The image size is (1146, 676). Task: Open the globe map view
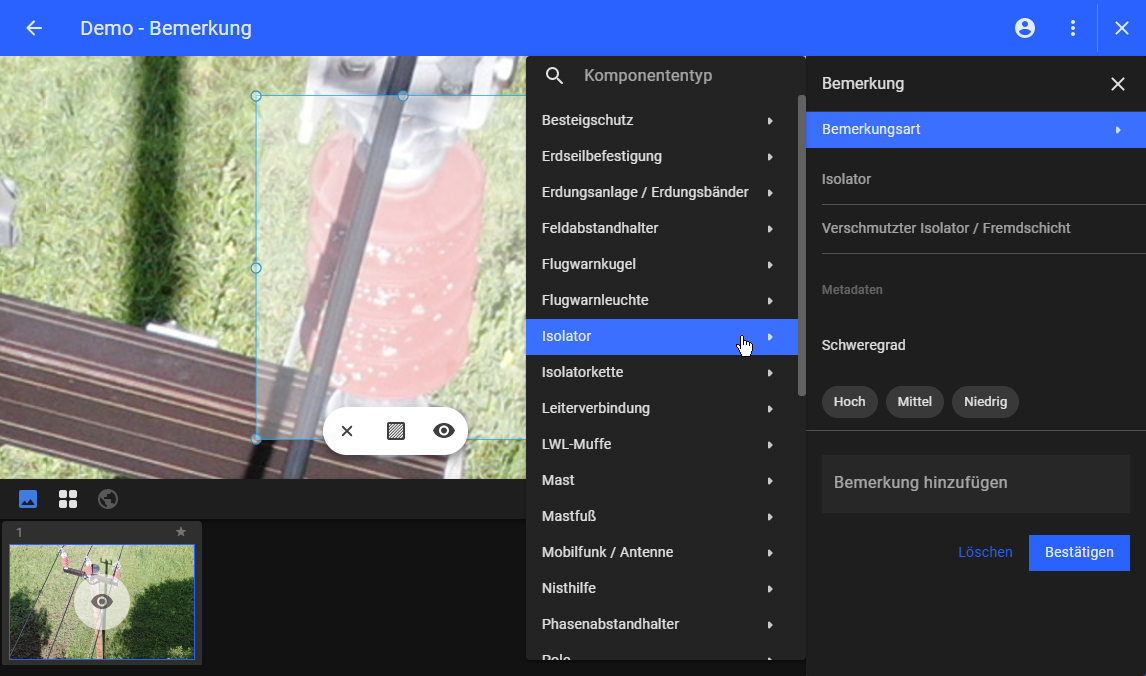coord(108,499)
